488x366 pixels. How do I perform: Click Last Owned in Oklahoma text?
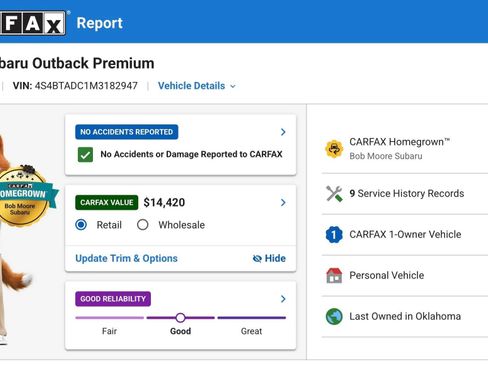coord(405,316)
